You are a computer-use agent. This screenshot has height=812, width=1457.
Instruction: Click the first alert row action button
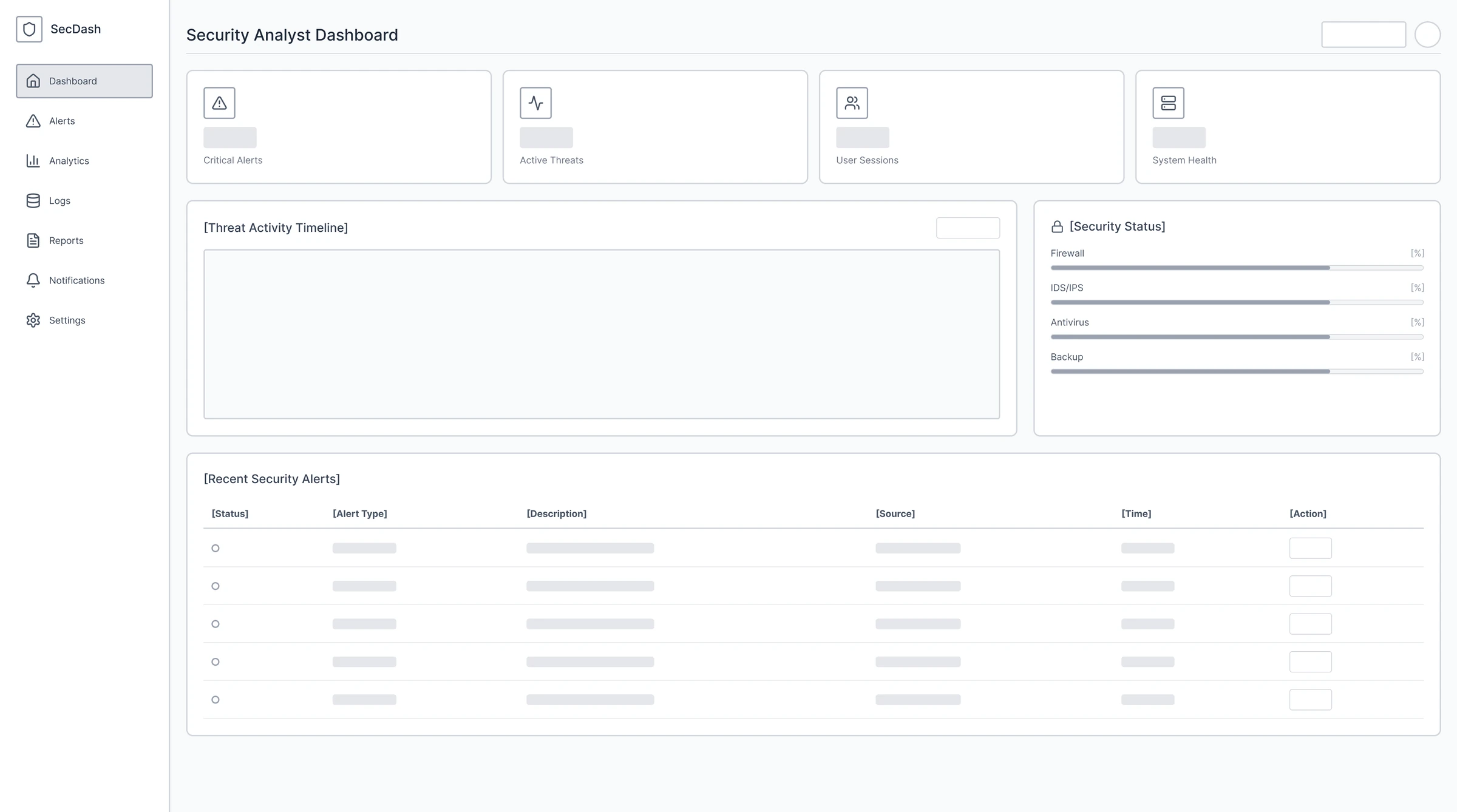coord(1311,548)
